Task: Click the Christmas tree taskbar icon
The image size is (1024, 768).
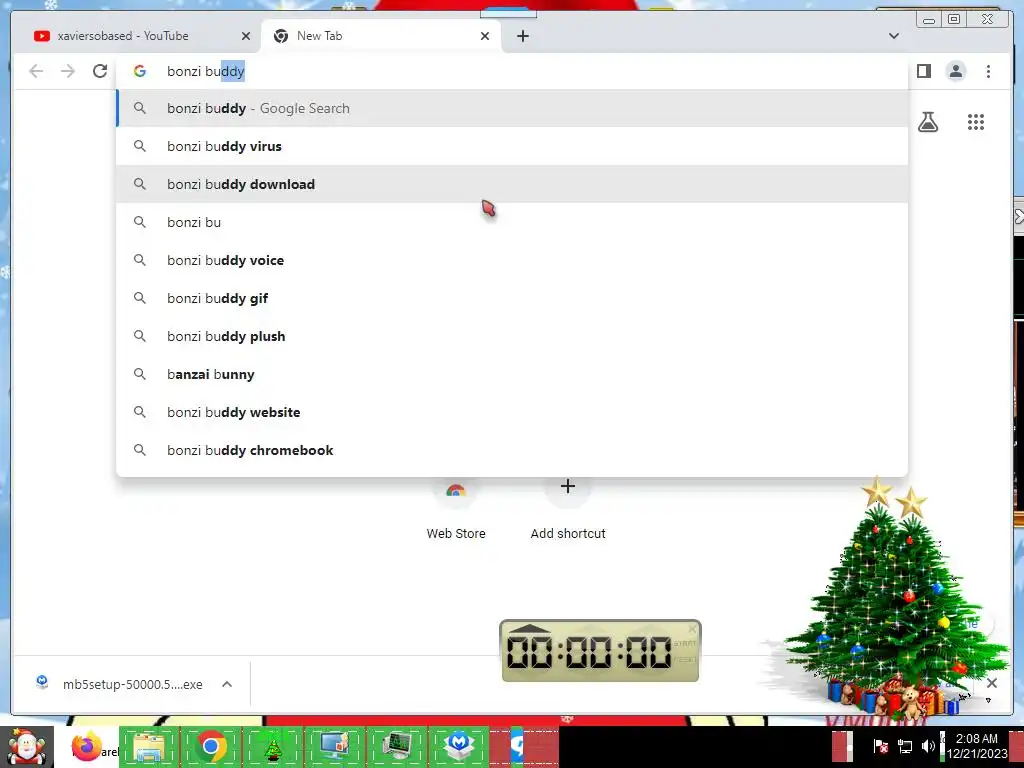Action: click(272, 747)
